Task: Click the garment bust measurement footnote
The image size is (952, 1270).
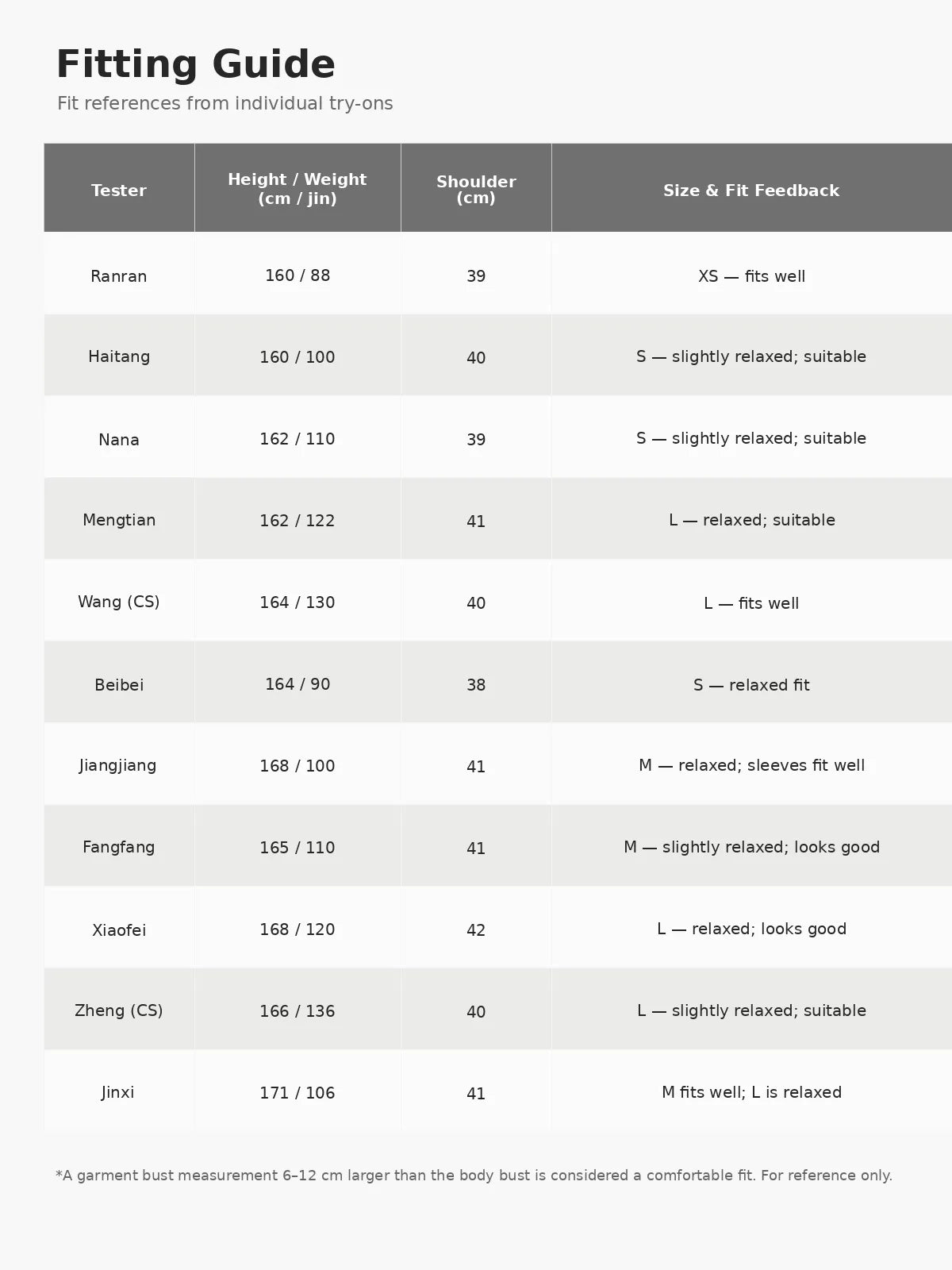Action: 474,1176
